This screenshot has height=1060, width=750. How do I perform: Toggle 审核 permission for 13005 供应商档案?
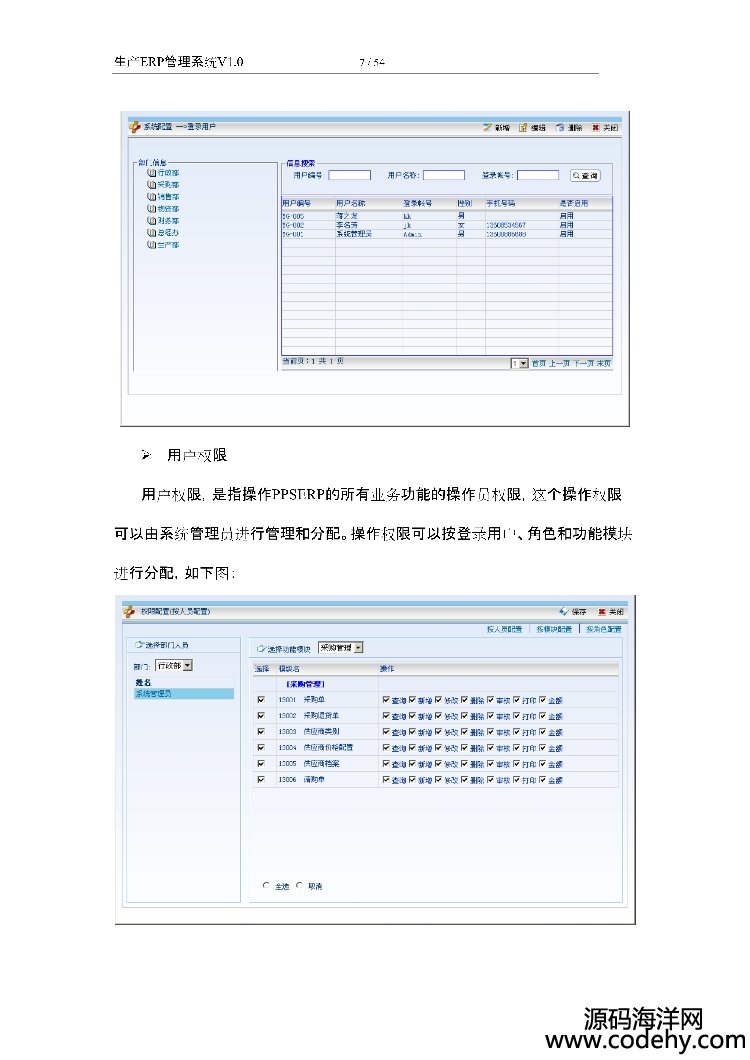tap(490, 764)
